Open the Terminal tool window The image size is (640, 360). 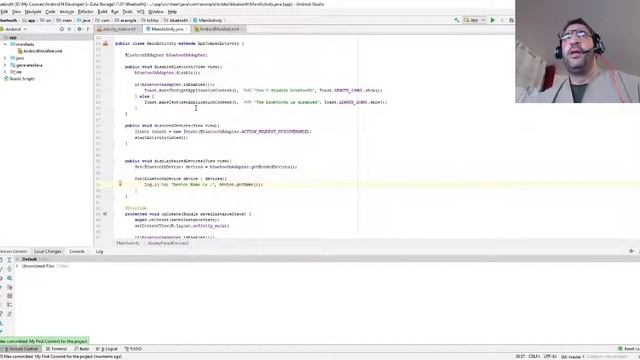[x=57, y=349]
